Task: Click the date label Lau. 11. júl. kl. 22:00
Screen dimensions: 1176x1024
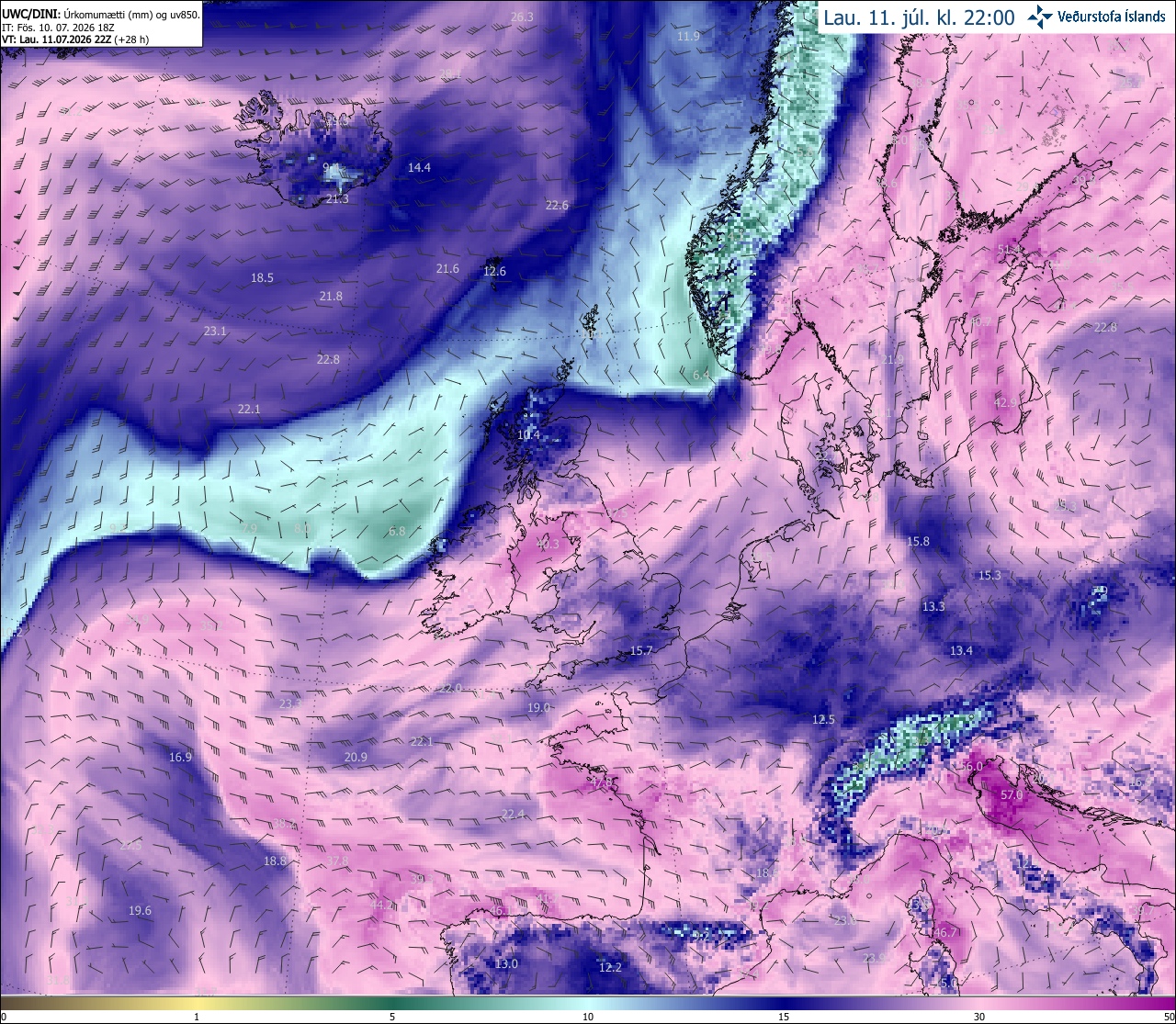Action: coord(919,17)
